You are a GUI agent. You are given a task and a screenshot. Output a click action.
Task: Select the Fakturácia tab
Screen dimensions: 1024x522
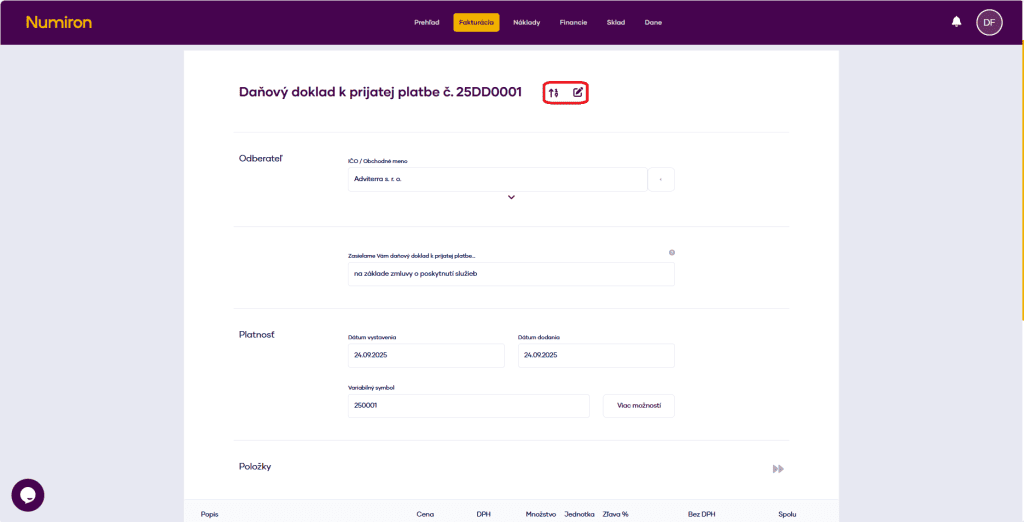pos(476,22)
